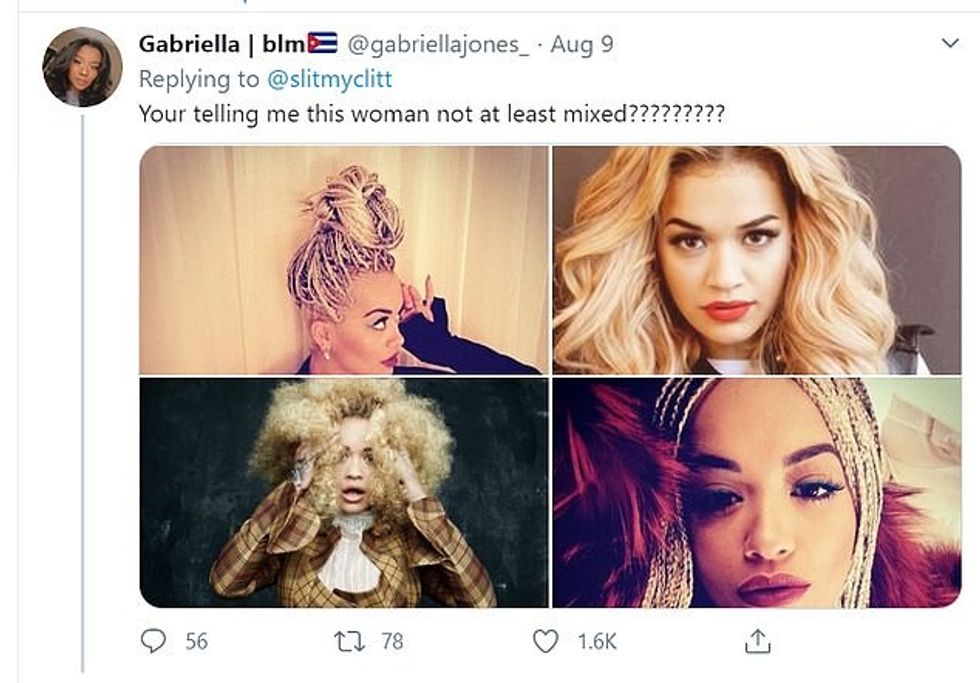980x683 pixels.
Task: Open Gabriella's profile picture avatar
Action: point(82,67)
